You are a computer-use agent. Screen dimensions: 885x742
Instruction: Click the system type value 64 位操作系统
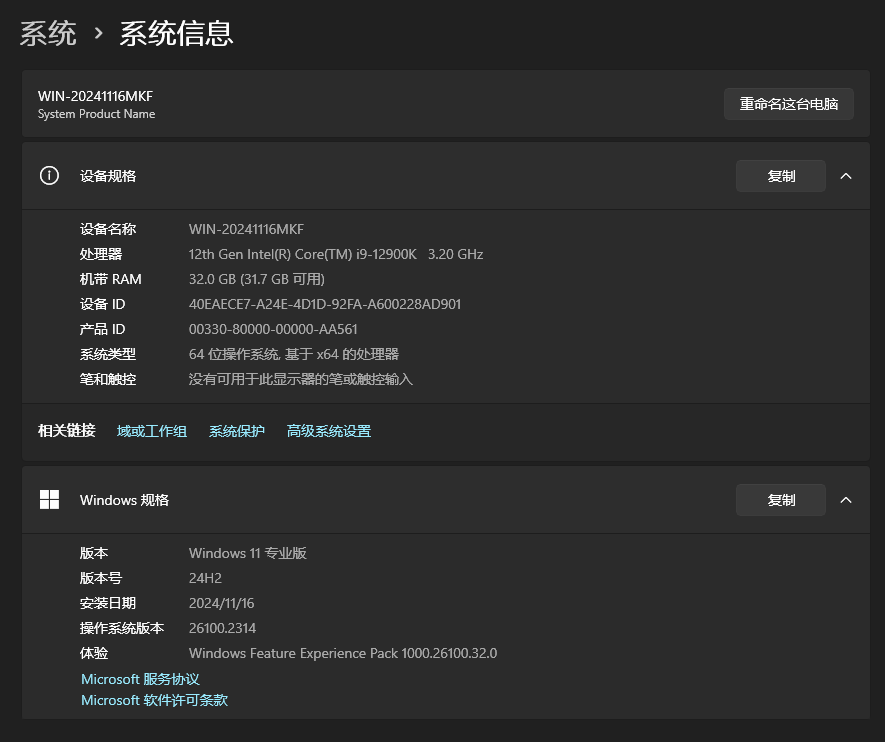click(293, 354)
